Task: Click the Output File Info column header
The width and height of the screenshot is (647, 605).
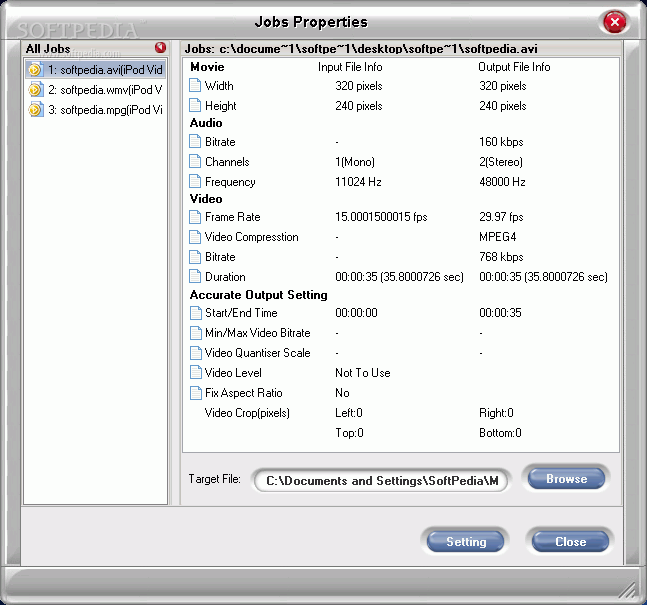Action: click(514, 67)
